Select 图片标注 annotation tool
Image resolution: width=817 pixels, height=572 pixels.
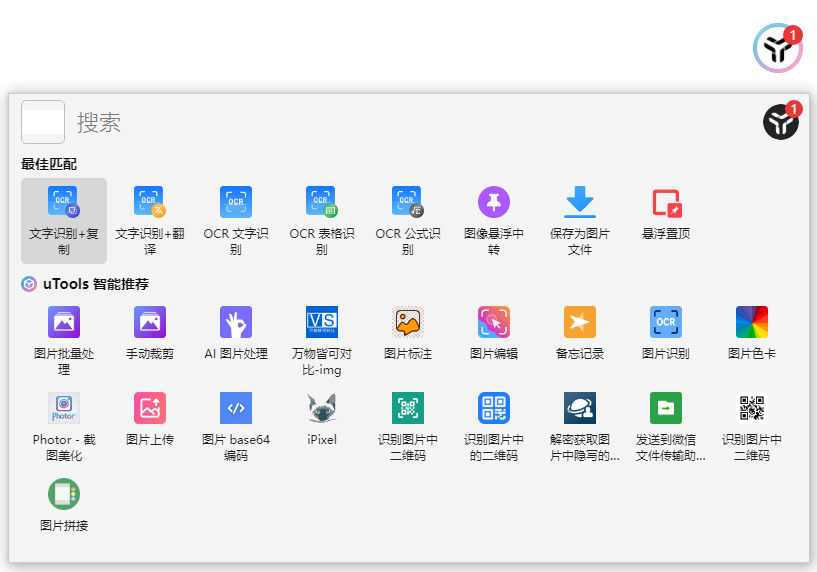pyautogui.click(x=408, y=323)
